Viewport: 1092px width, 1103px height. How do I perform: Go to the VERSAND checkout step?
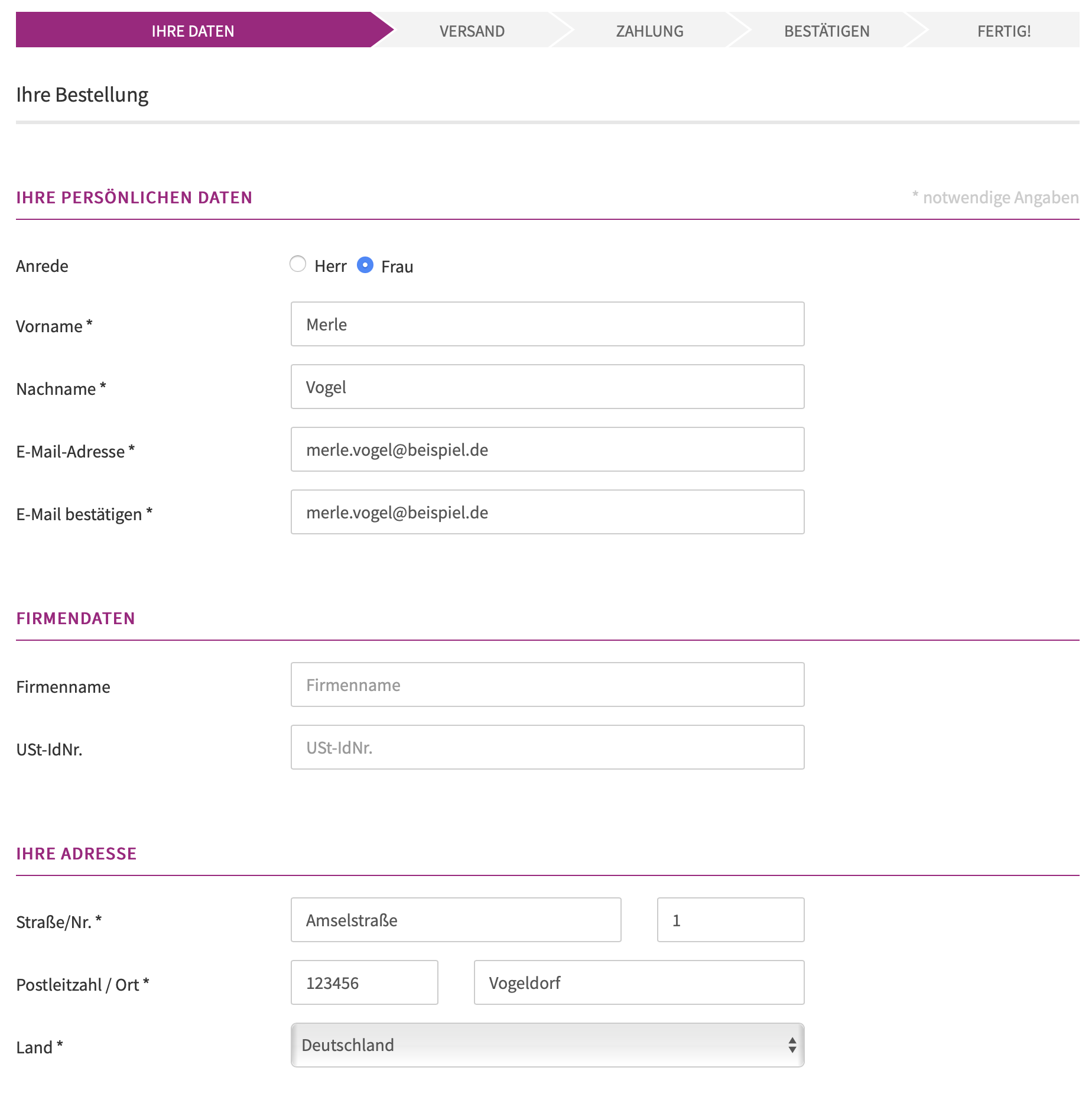pos(472,31)
